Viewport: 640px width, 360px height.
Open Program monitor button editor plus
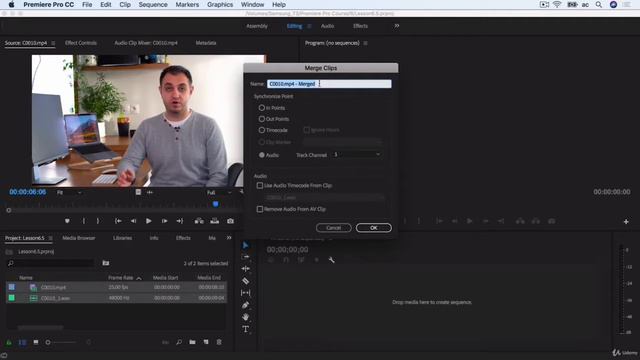pyautogui.click(x=626, y=222)
